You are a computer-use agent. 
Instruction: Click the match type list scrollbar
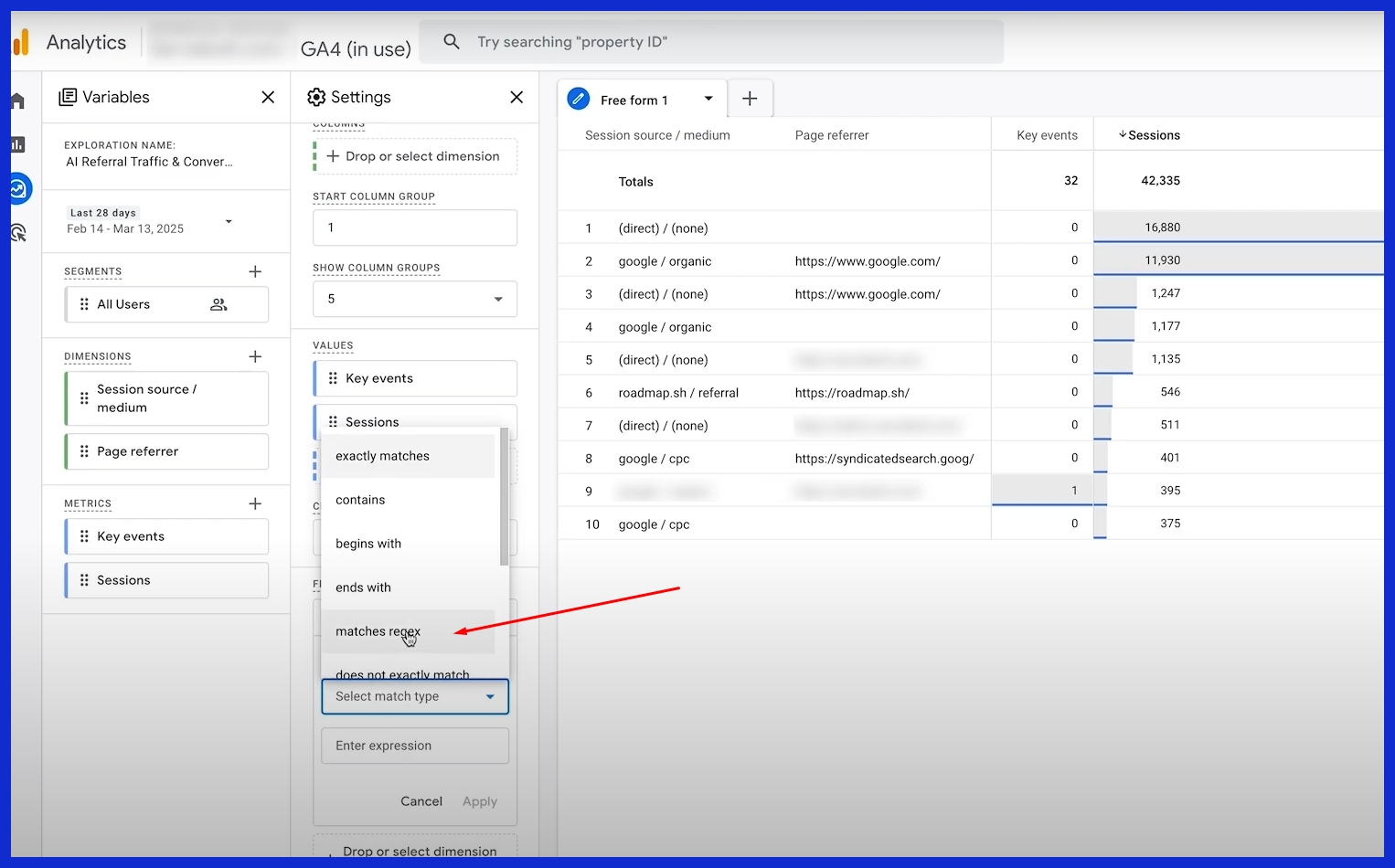(x=504, y=499)
